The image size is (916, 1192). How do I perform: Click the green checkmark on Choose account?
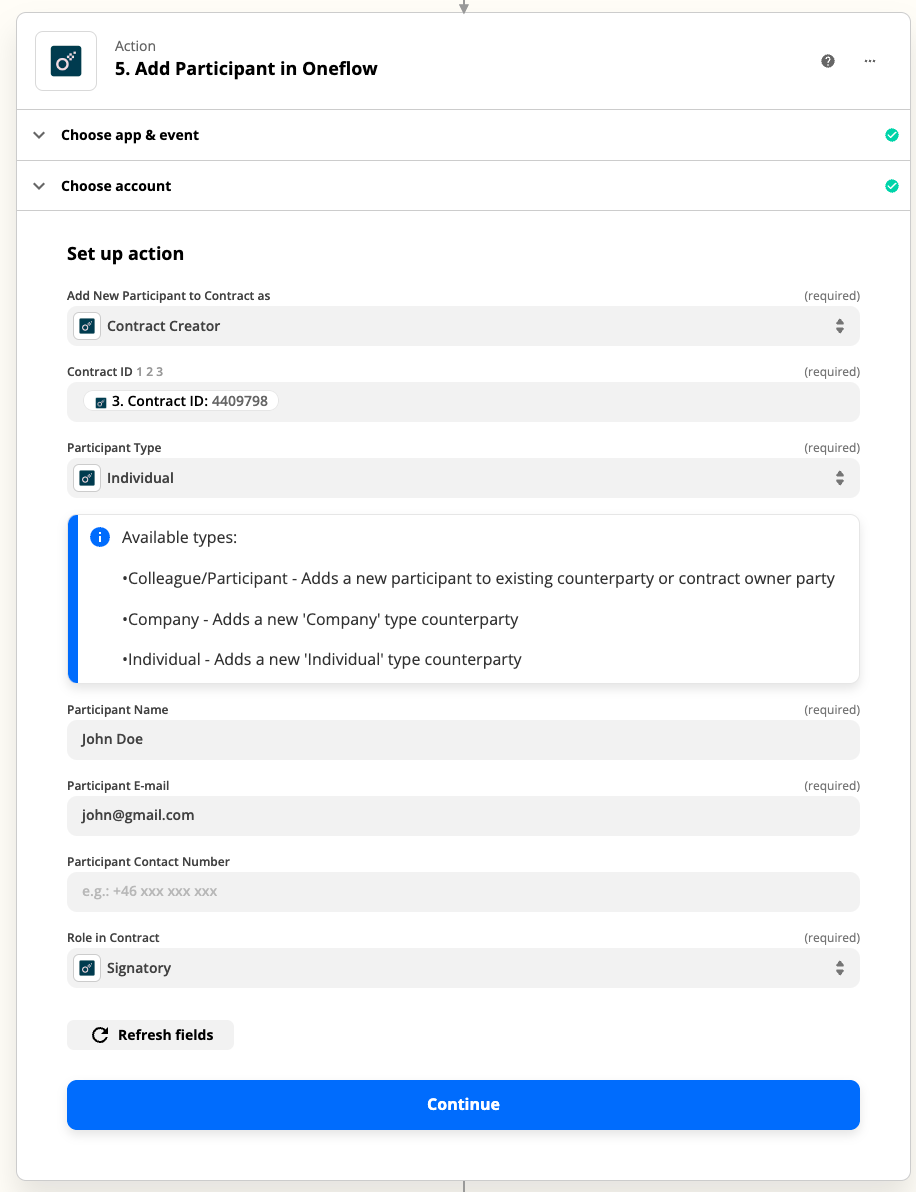(x=891, y=186)
